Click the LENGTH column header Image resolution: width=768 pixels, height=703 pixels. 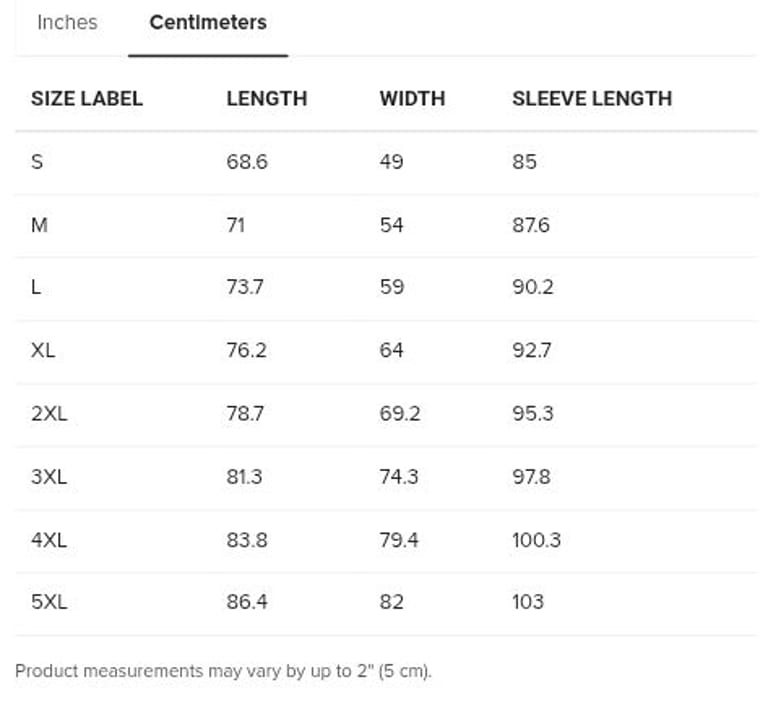(266, 98)
